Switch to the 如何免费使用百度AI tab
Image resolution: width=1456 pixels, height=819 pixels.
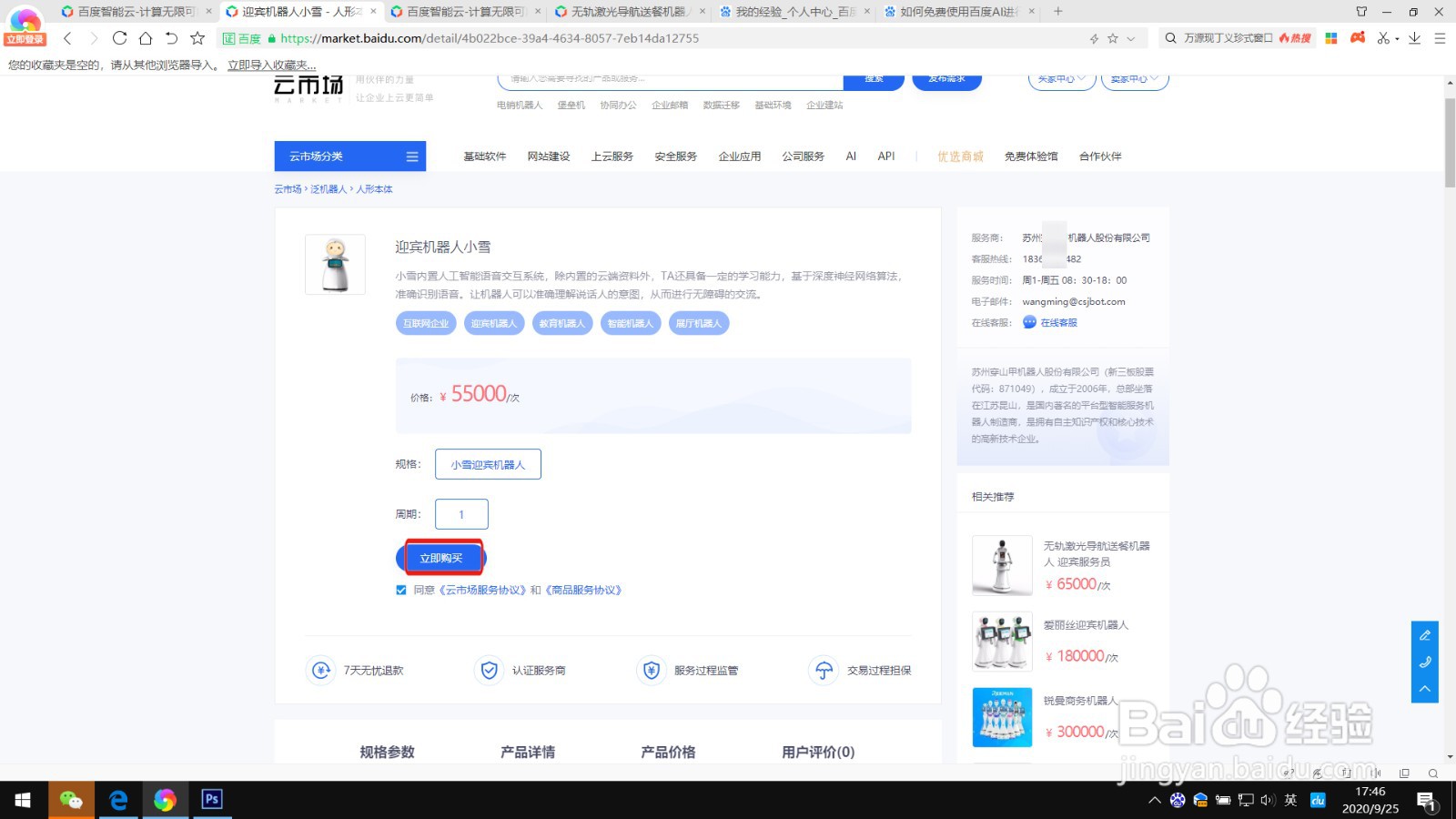[x=958, y=12]
